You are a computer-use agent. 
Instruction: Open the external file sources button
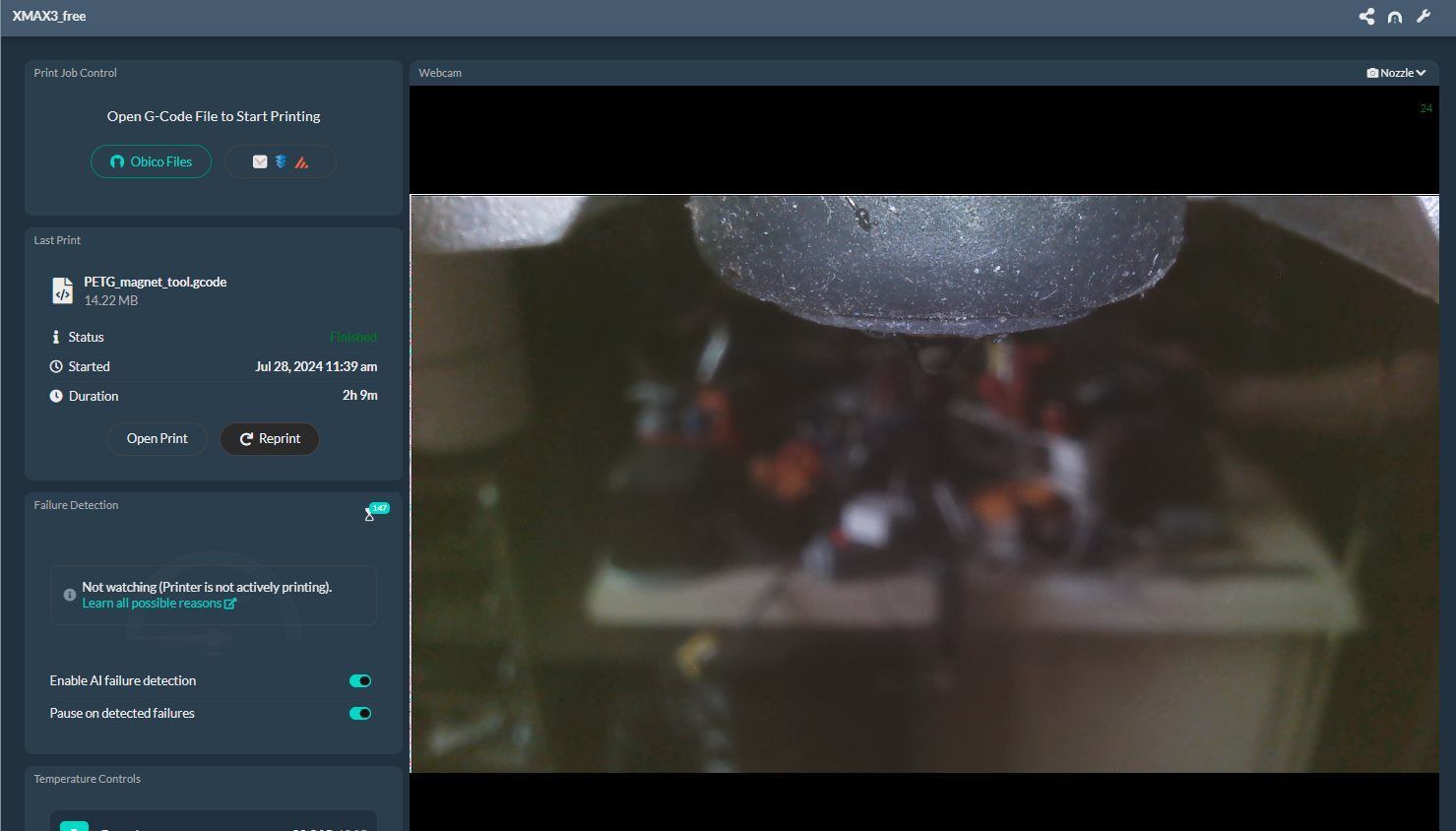pos(281,161)
